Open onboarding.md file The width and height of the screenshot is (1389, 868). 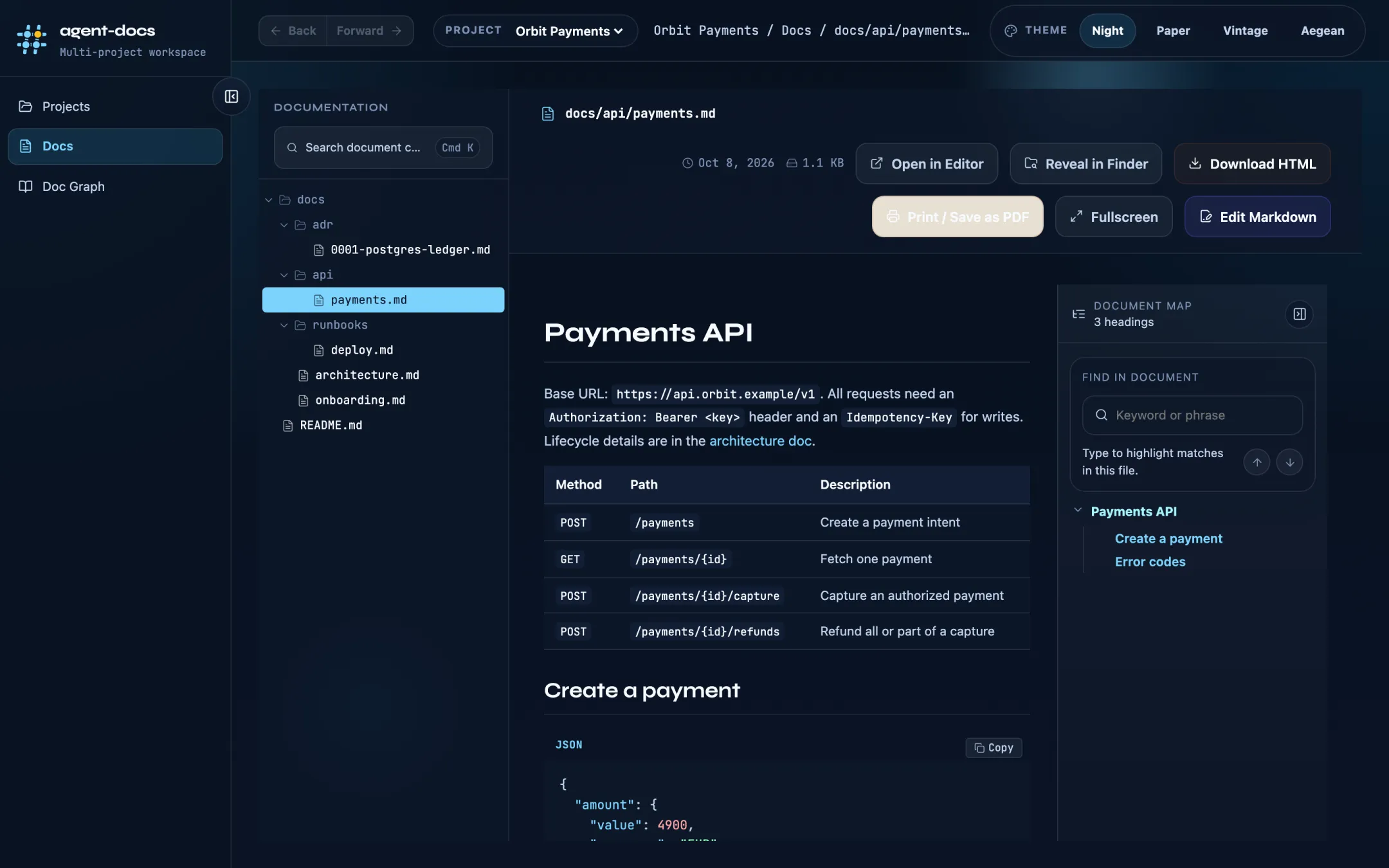point(383,401)
